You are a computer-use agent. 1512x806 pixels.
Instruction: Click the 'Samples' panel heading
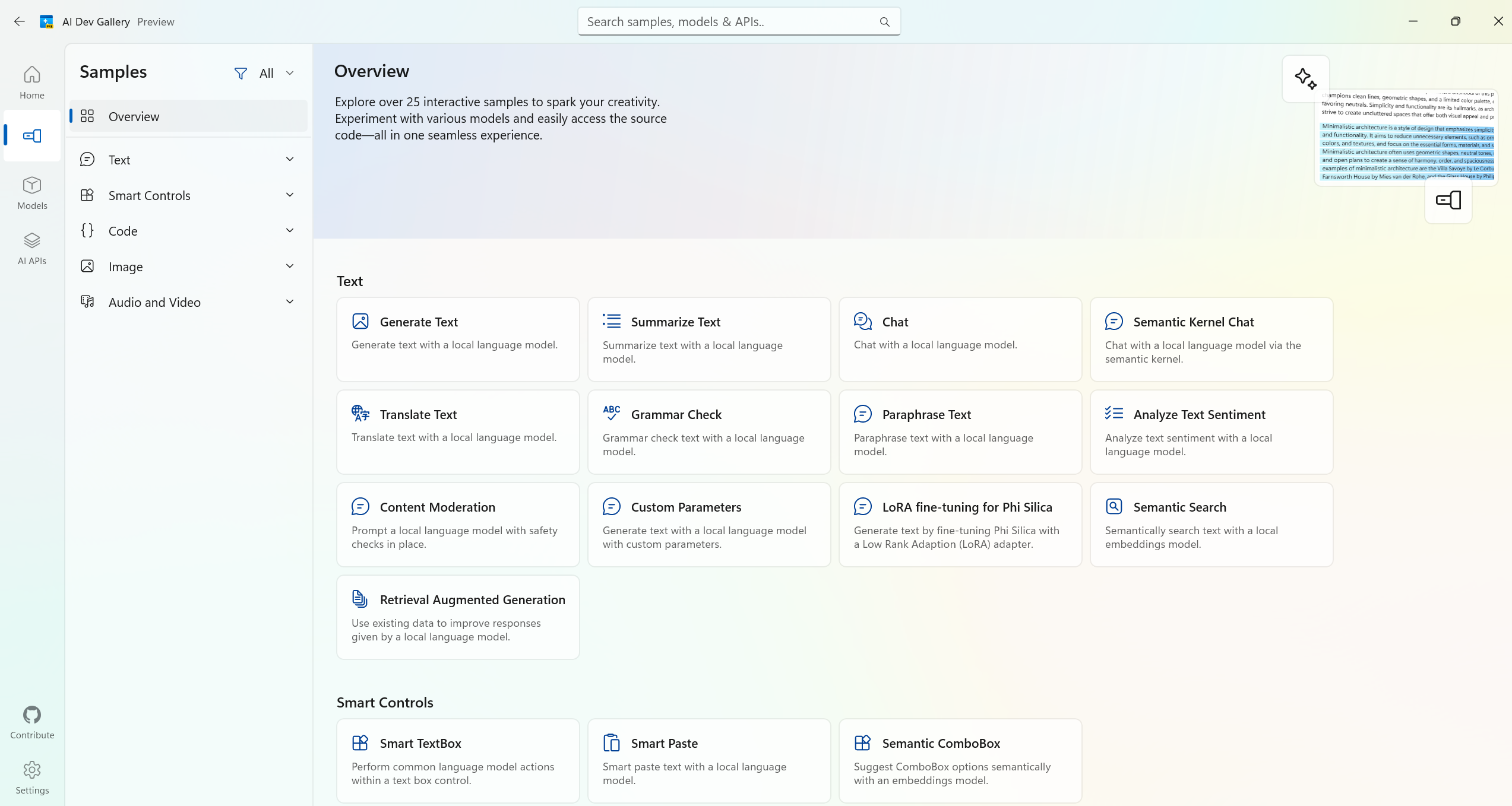[x=113, y=72]
